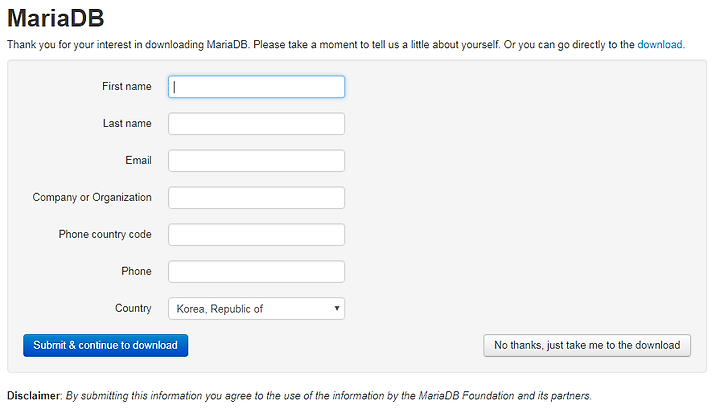Click the Email label text

pyautogui.click(x=138, y=160)
